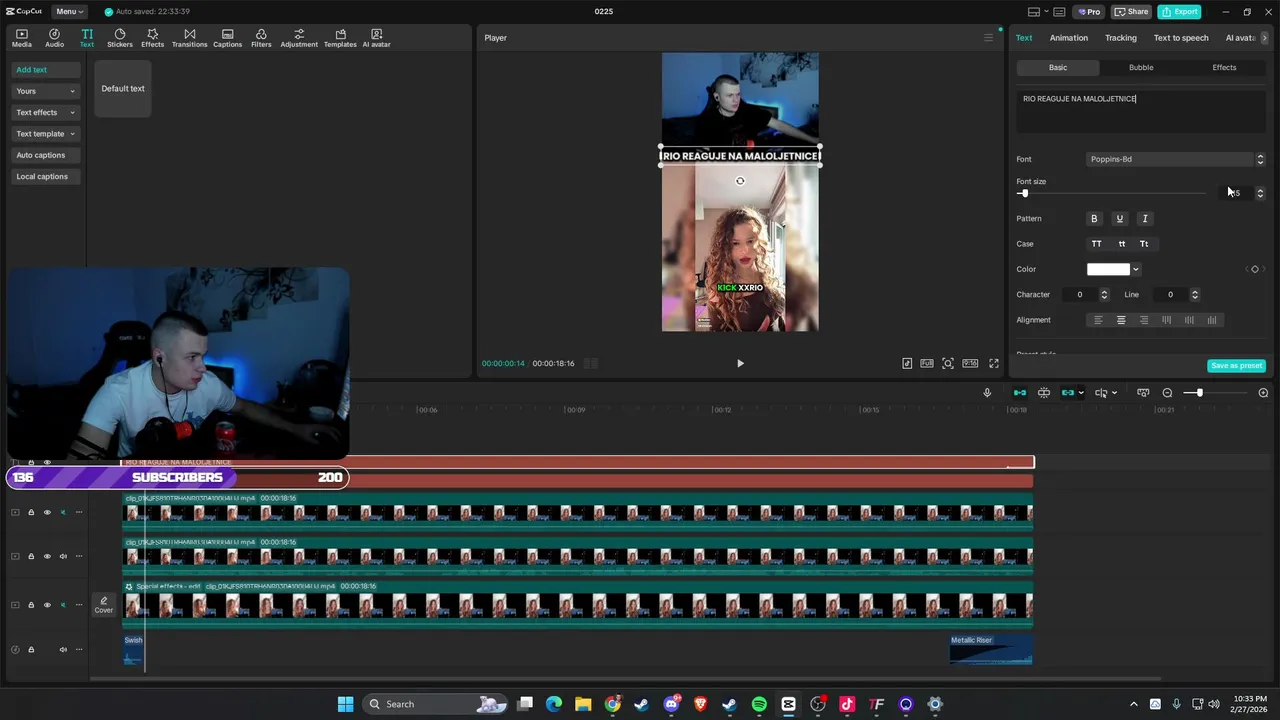
Task: Toggle Bold in the Pattern row
Action: click(x=1094, y=218)
